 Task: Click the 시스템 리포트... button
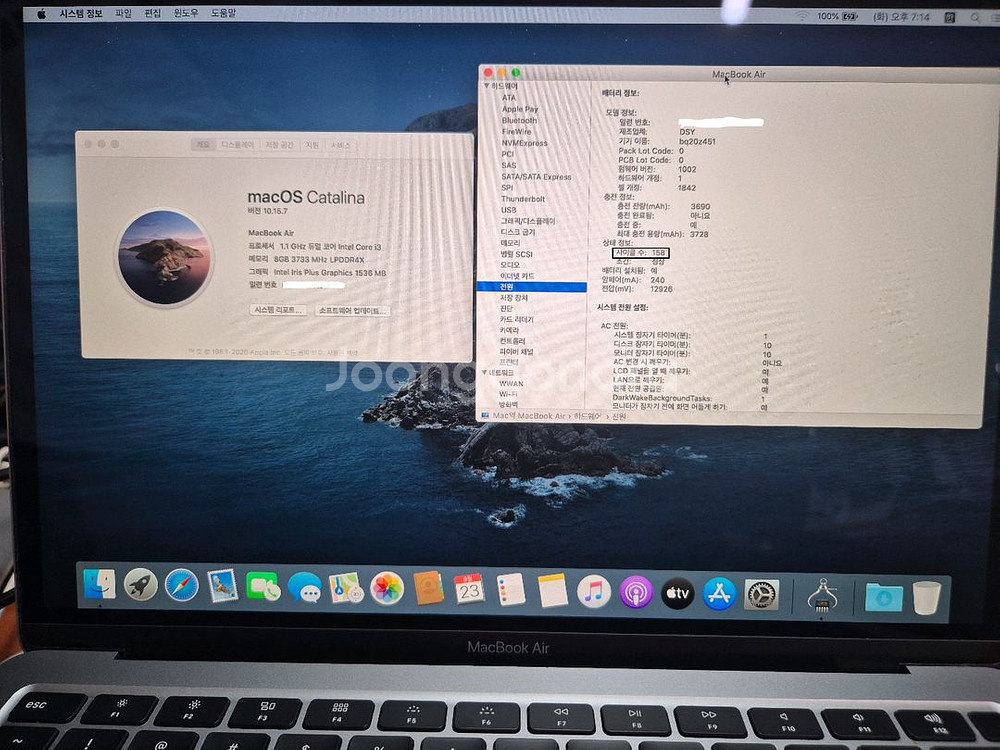278,310
